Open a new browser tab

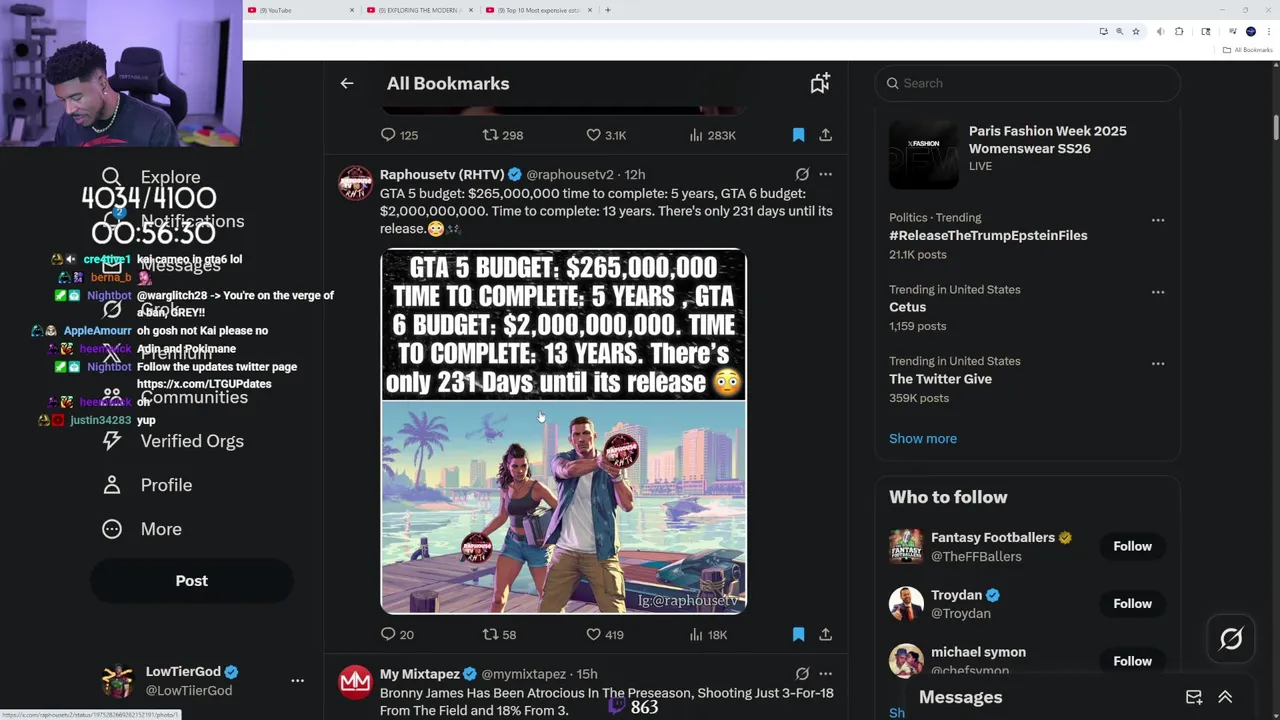pos(608,10)
